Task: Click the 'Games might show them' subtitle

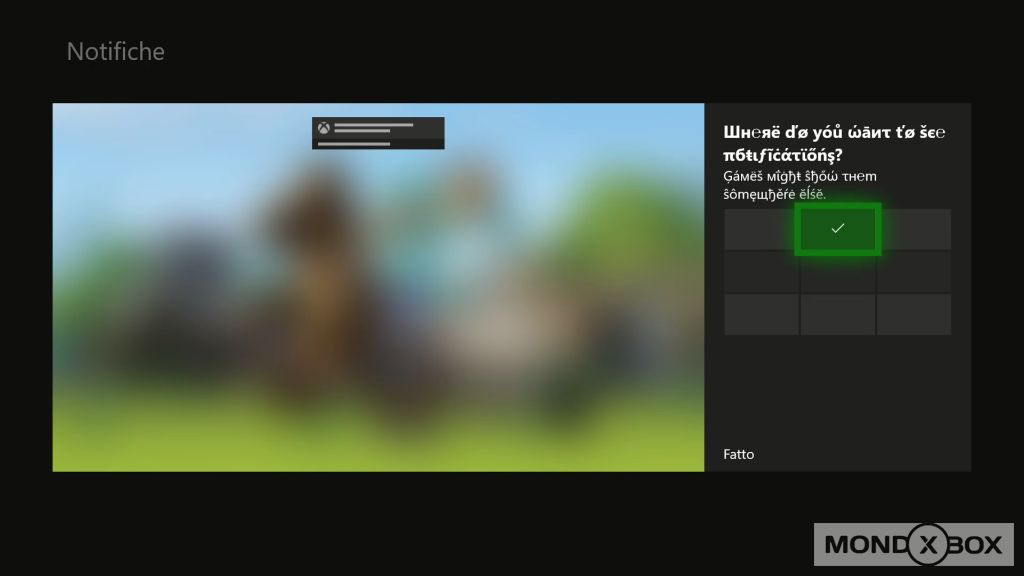Action: coord(800,184)
